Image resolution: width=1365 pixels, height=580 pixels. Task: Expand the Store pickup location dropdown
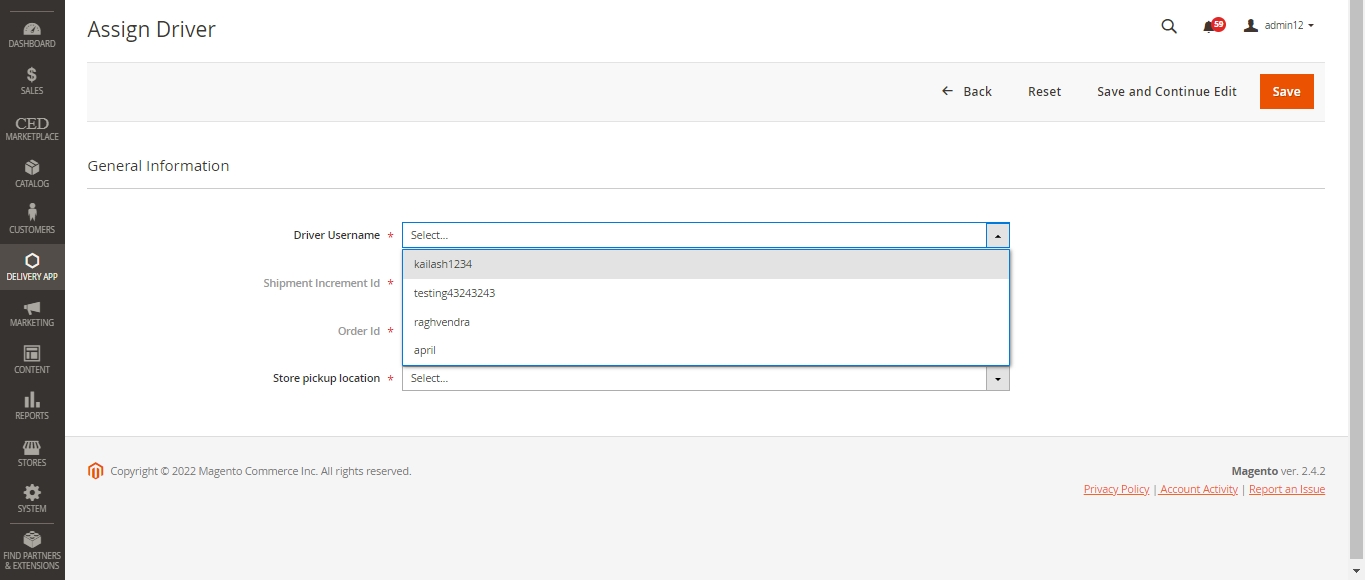997,379
